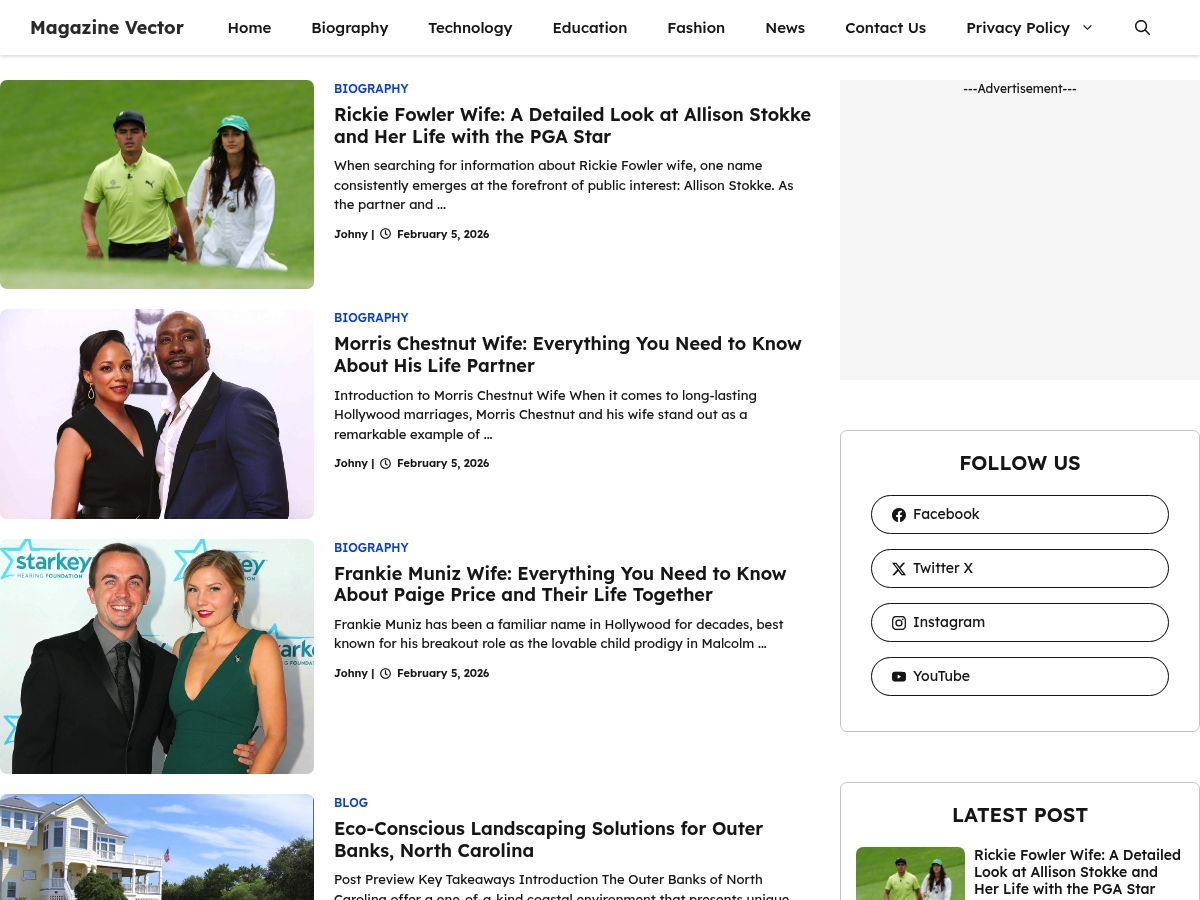The height and width of the screenshot is (900, 1200).
Task: Click the Instagram follow button
Action: (1020, 622)
